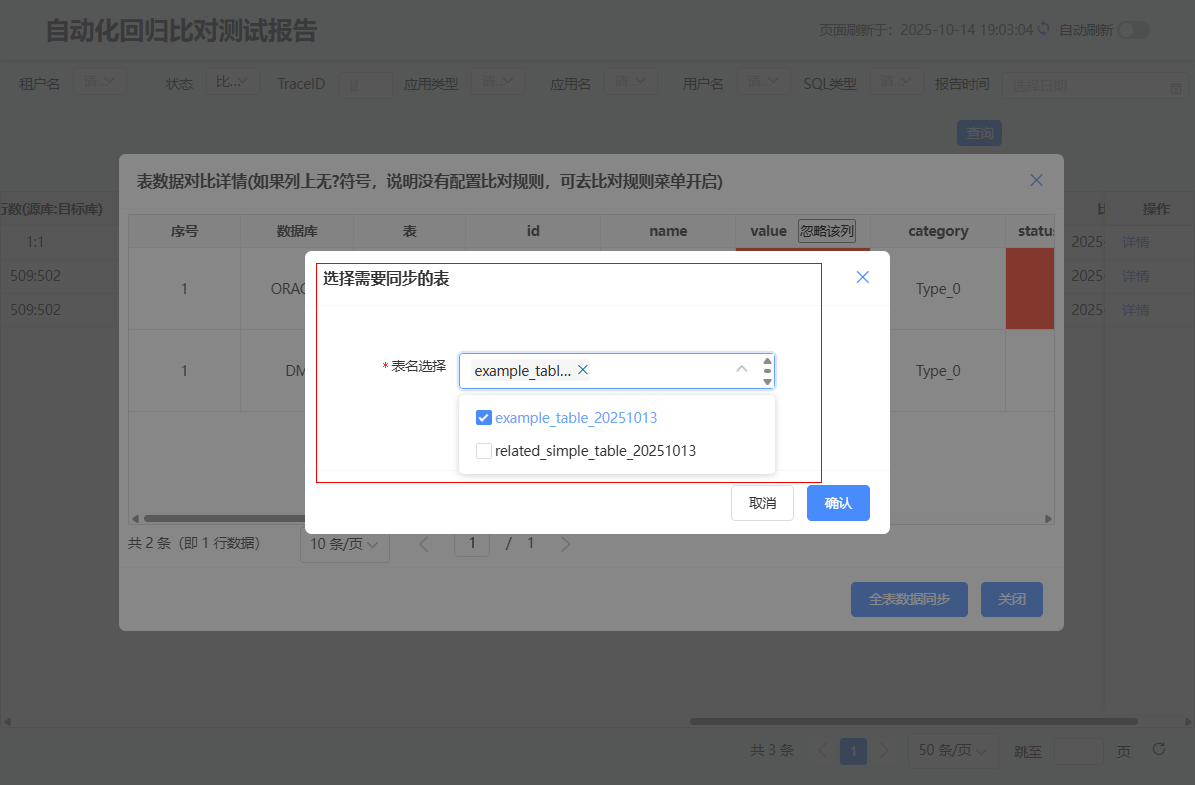1195x785 pixels.
Task: Click the 忽略该列 button on value column
Action: 826,231
